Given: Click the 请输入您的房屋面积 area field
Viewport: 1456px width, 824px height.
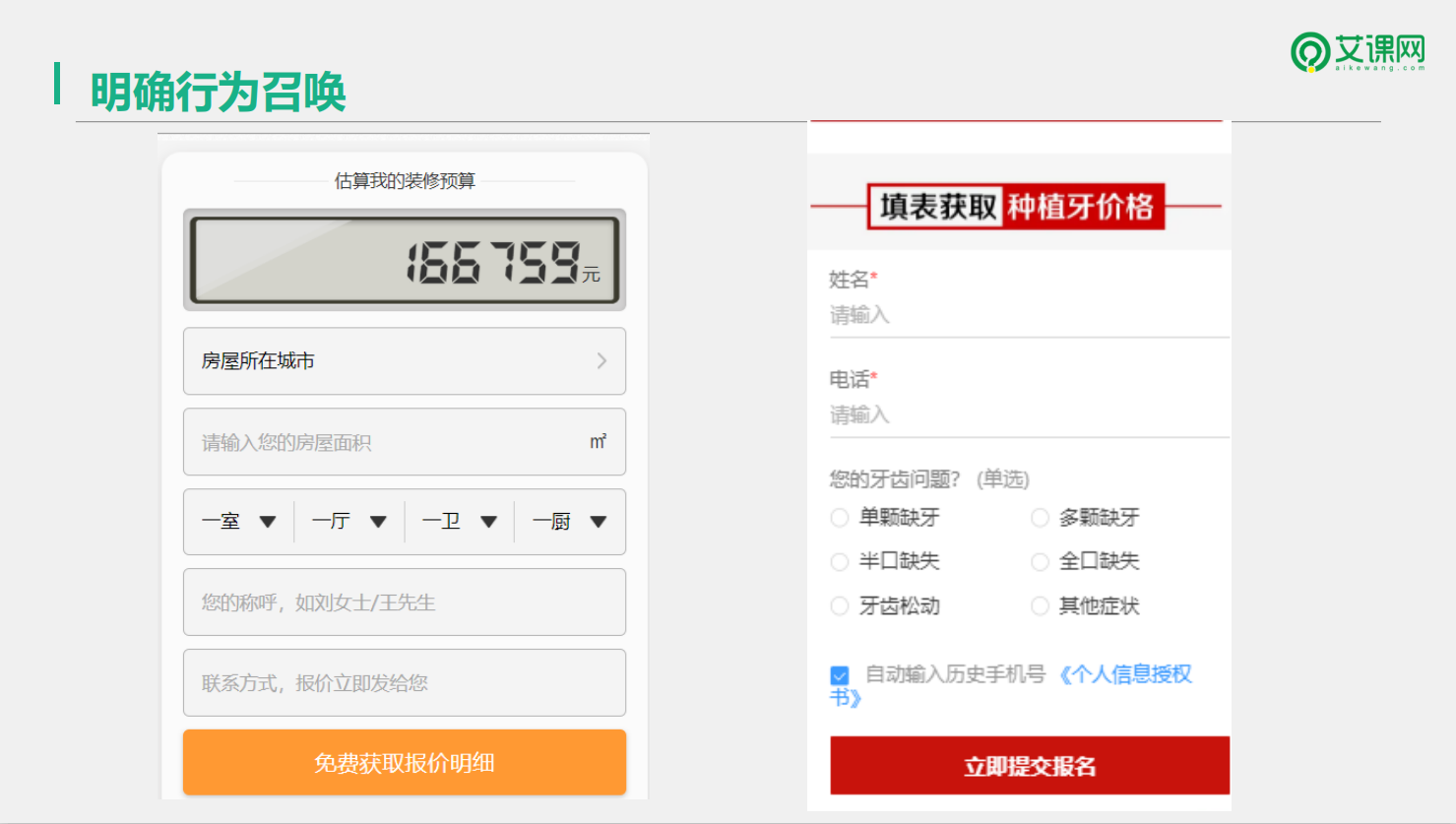Looking at the screenshot, I should tap(405, 442).
